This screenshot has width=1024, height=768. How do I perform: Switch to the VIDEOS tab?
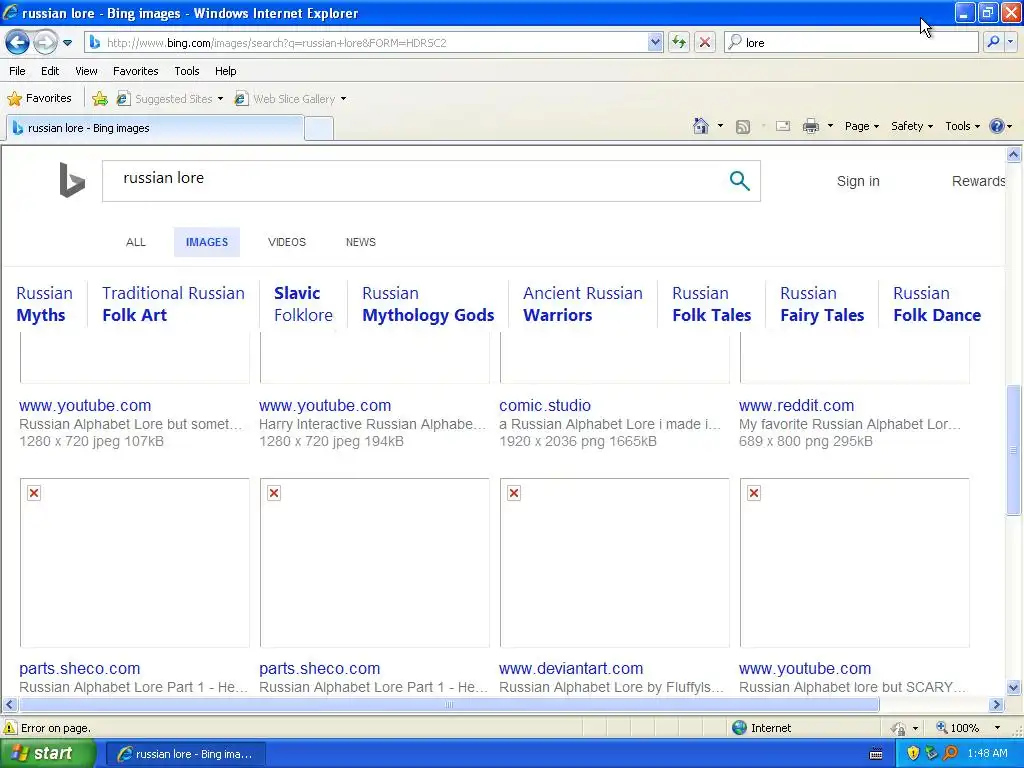tap(287, 242)
